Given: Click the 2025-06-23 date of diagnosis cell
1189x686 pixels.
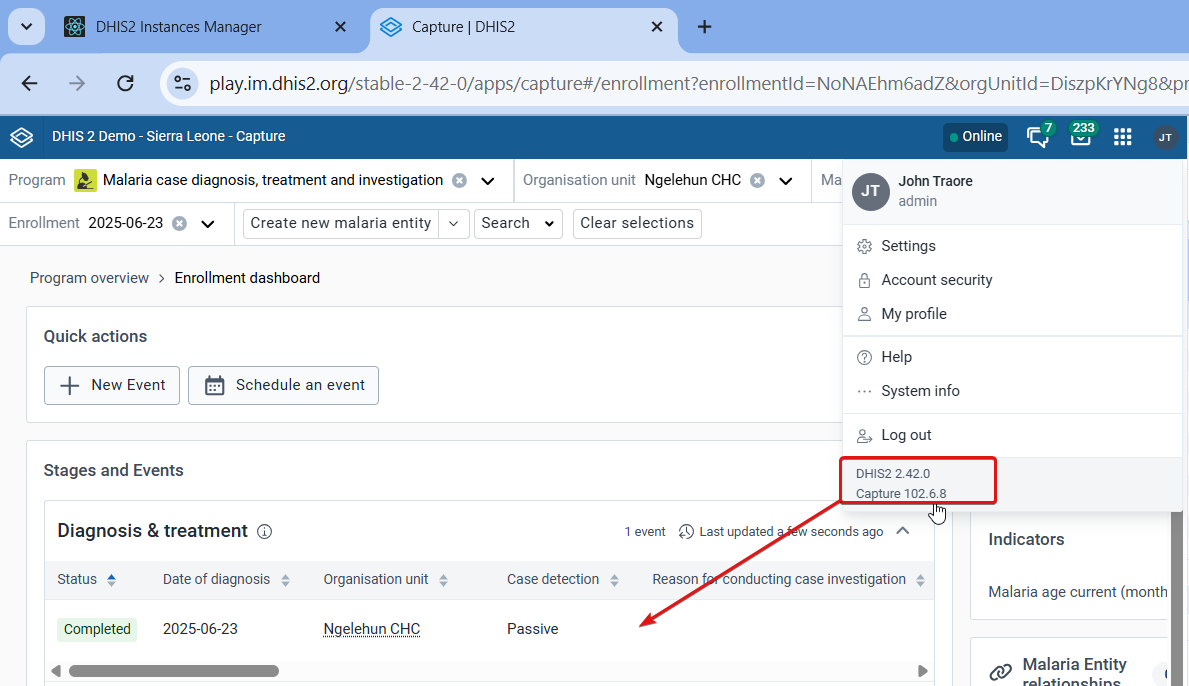Looking at the screenshot, I should click(x=200, y=629).
